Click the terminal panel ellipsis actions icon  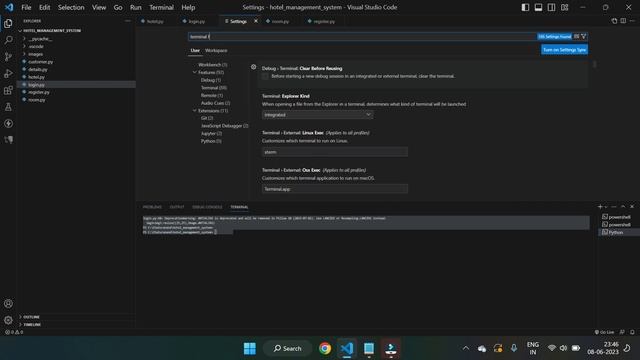614,207
